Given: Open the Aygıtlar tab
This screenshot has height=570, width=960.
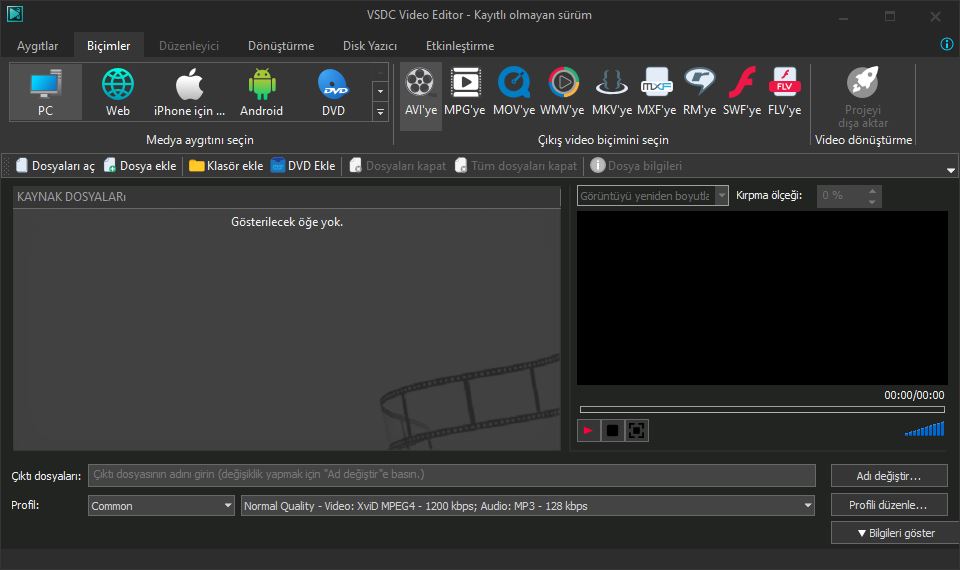Looking at the screenshot, I should (37, 46).
